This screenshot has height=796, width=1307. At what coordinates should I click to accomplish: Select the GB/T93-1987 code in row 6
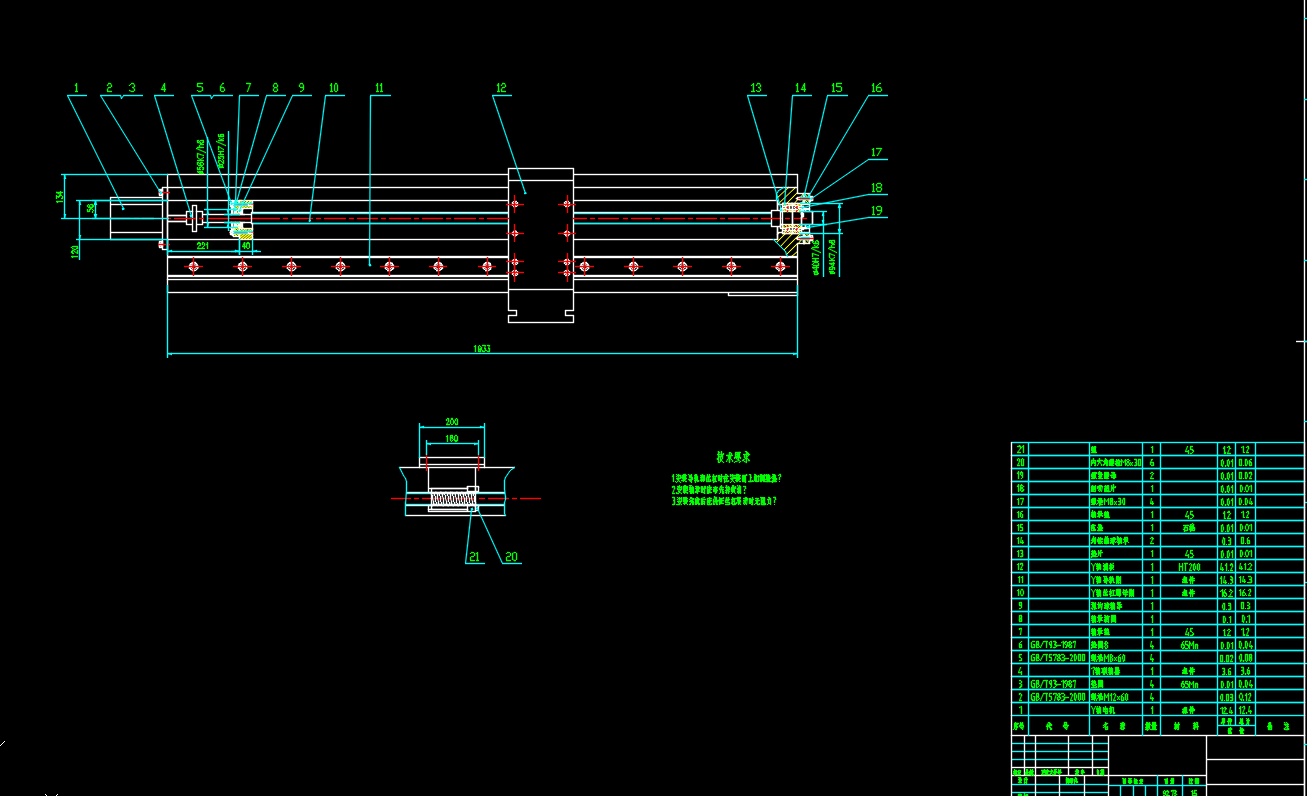click(x=1057, y=645)
